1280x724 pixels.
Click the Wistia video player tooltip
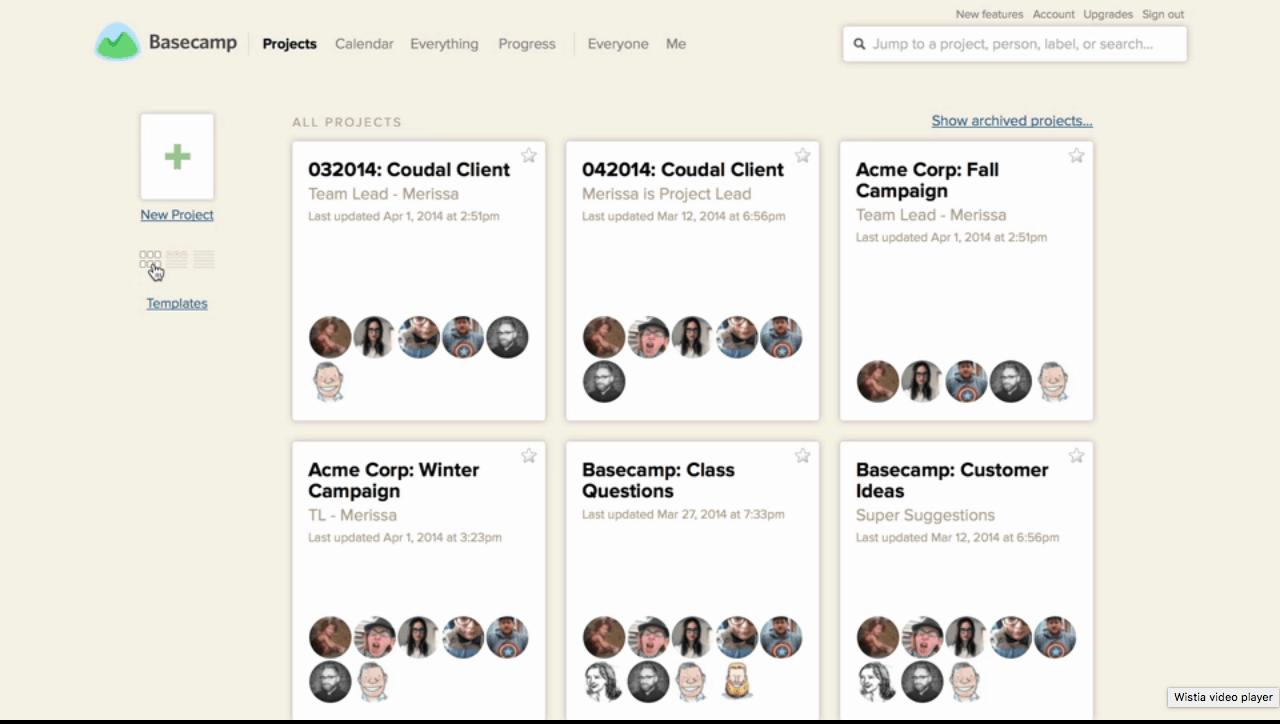1223,697
